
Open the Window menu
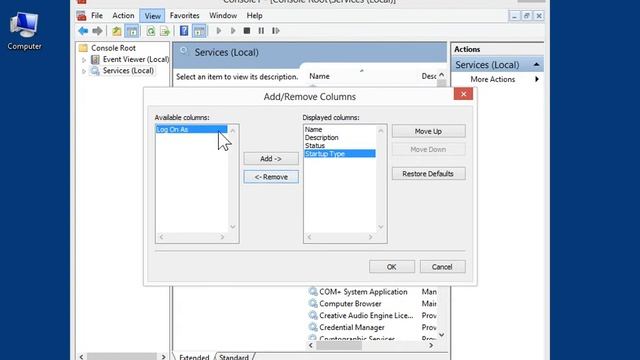[x=223, y=16]
